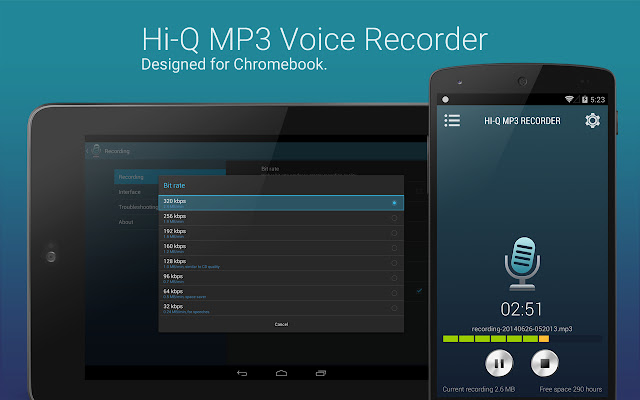The width and height of the screenshot is (640, 400).
Task: Open the Recording settings category
Action: pyautogui.click(x=136, y=177)
